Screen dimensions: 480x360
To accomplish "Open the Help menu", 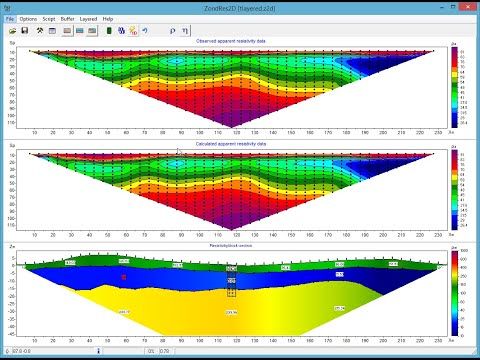I will coord(108,19).
